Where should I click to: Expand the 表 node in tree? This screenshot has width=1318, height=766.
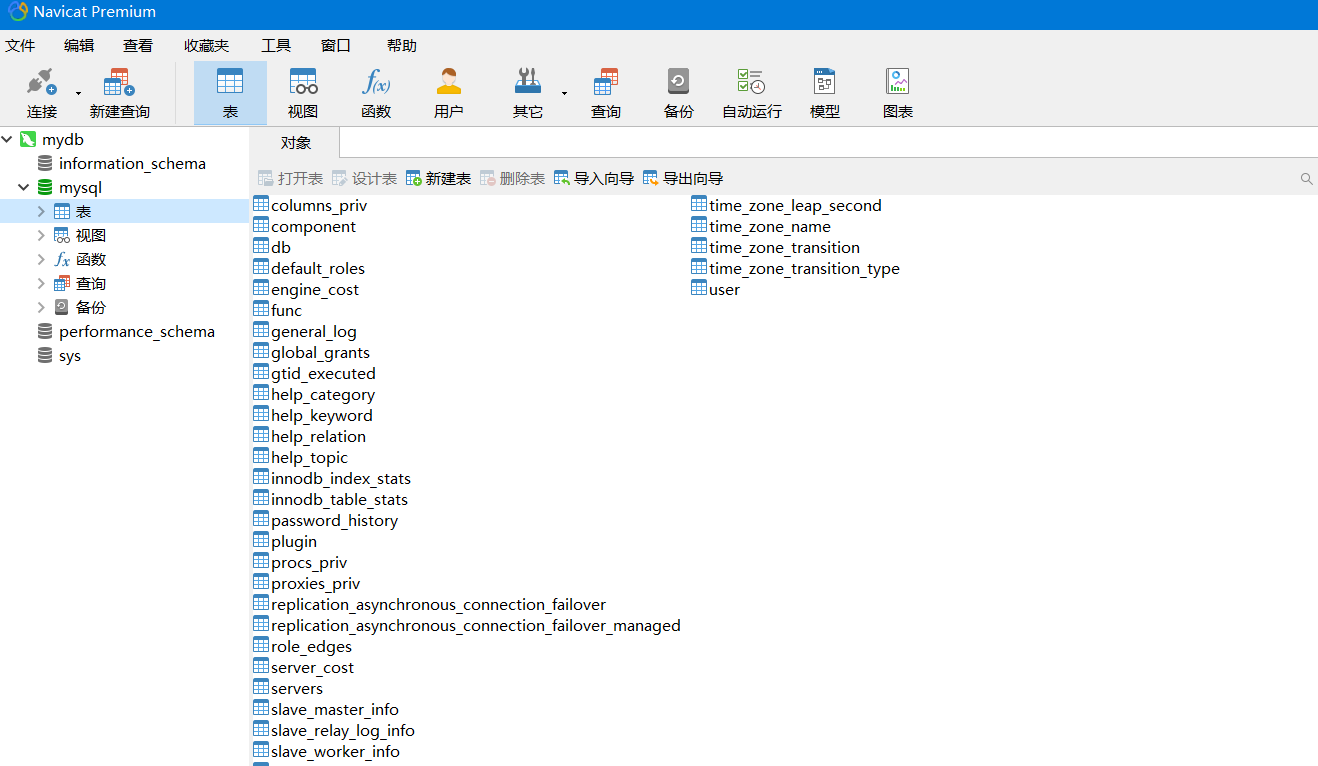click(41, 211)
